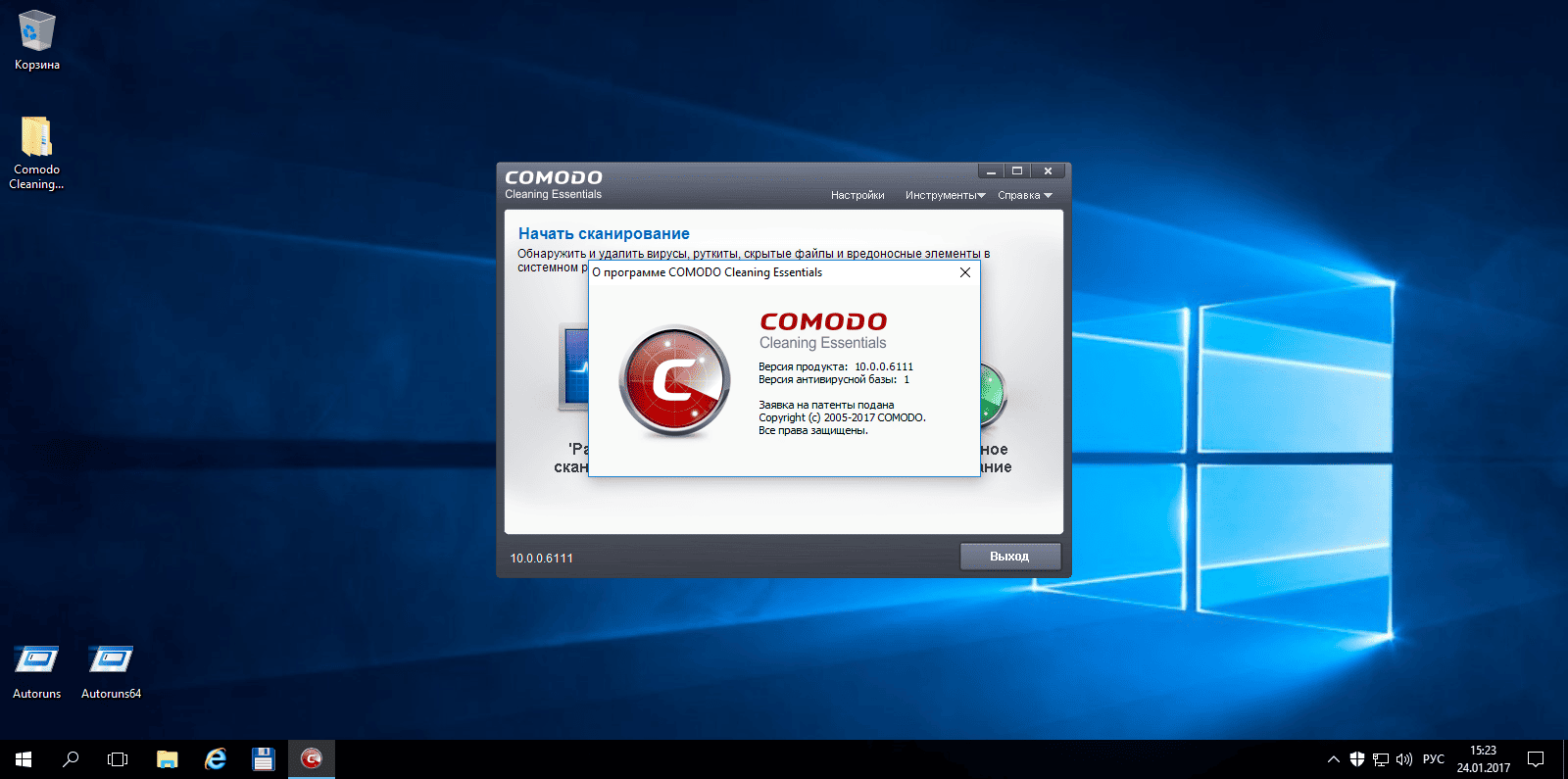
Task: Click the Выход exit button
Action: tap(1009, 557)
